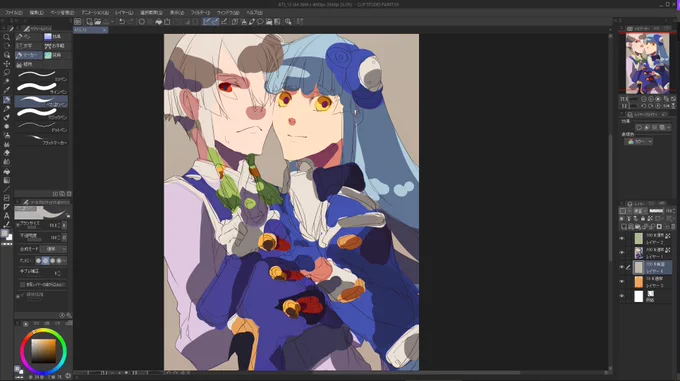Click the ブラシサイズ stepper arrows
The image size is (680, 381).
coord(58,225)
